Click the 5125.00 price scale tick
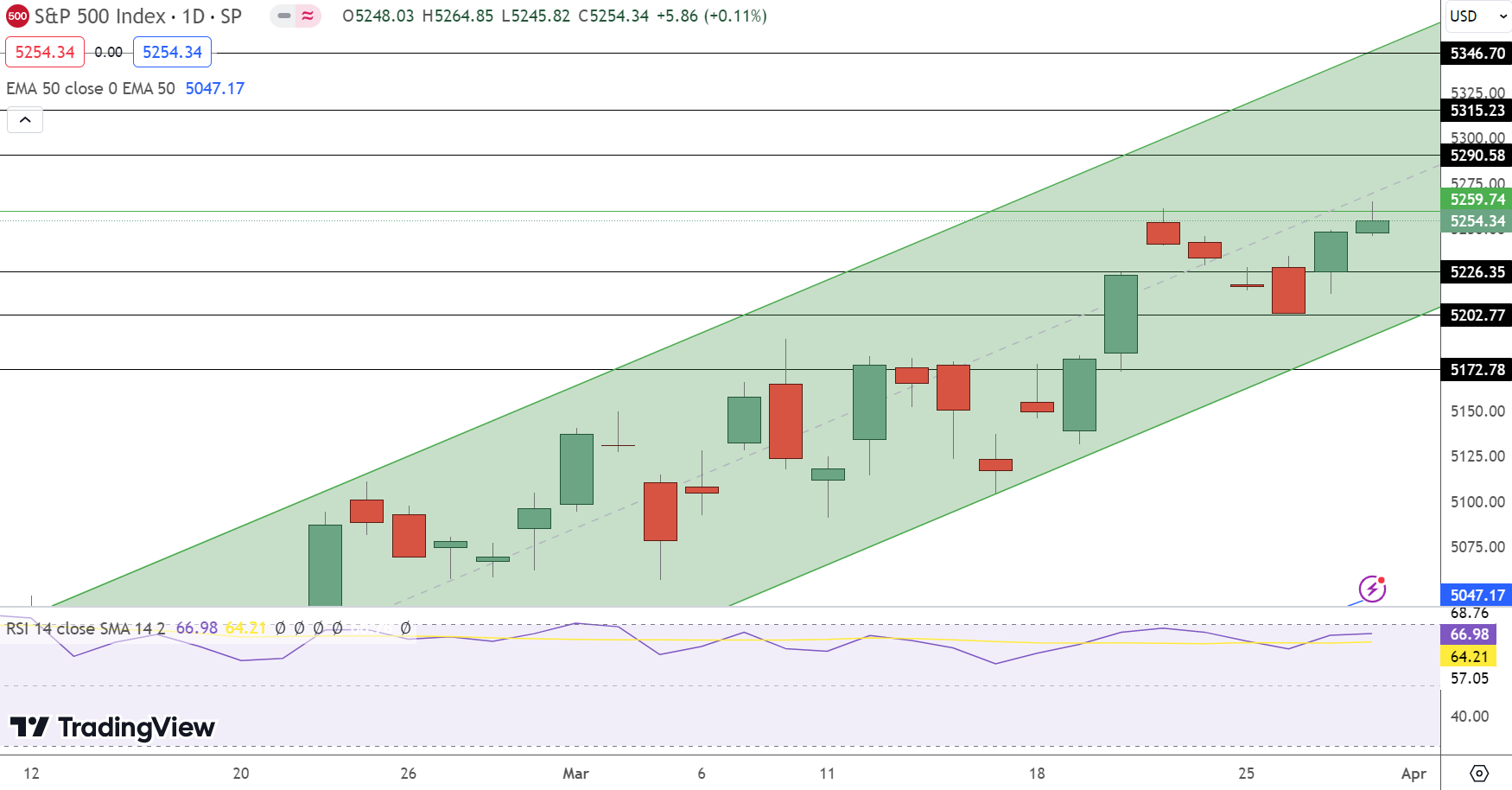The width and height of the screenshot is (1512, 790). coord(1477,456)
